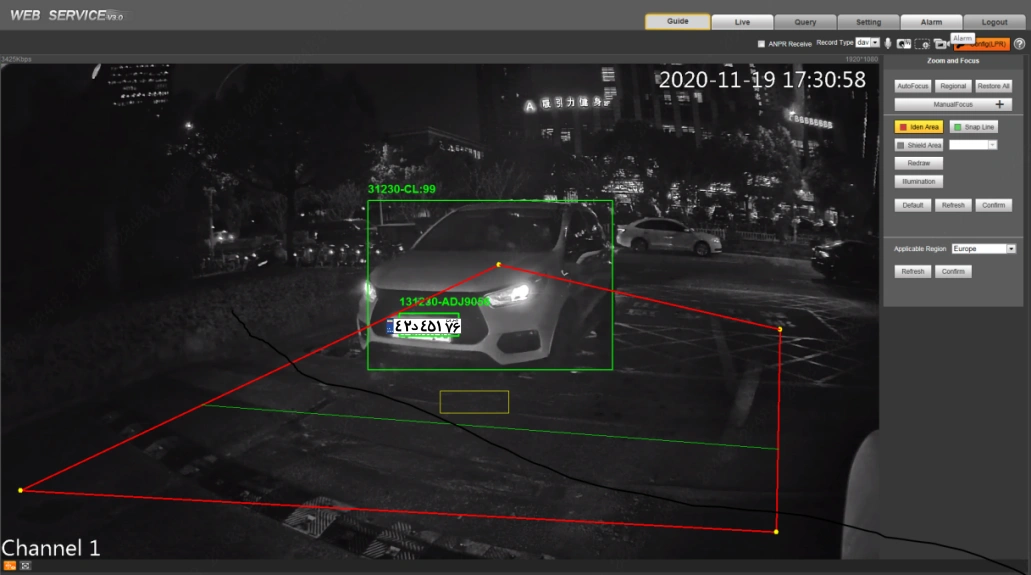Click the Illumination button
The image size is (1031, 575).
[918, 181]
